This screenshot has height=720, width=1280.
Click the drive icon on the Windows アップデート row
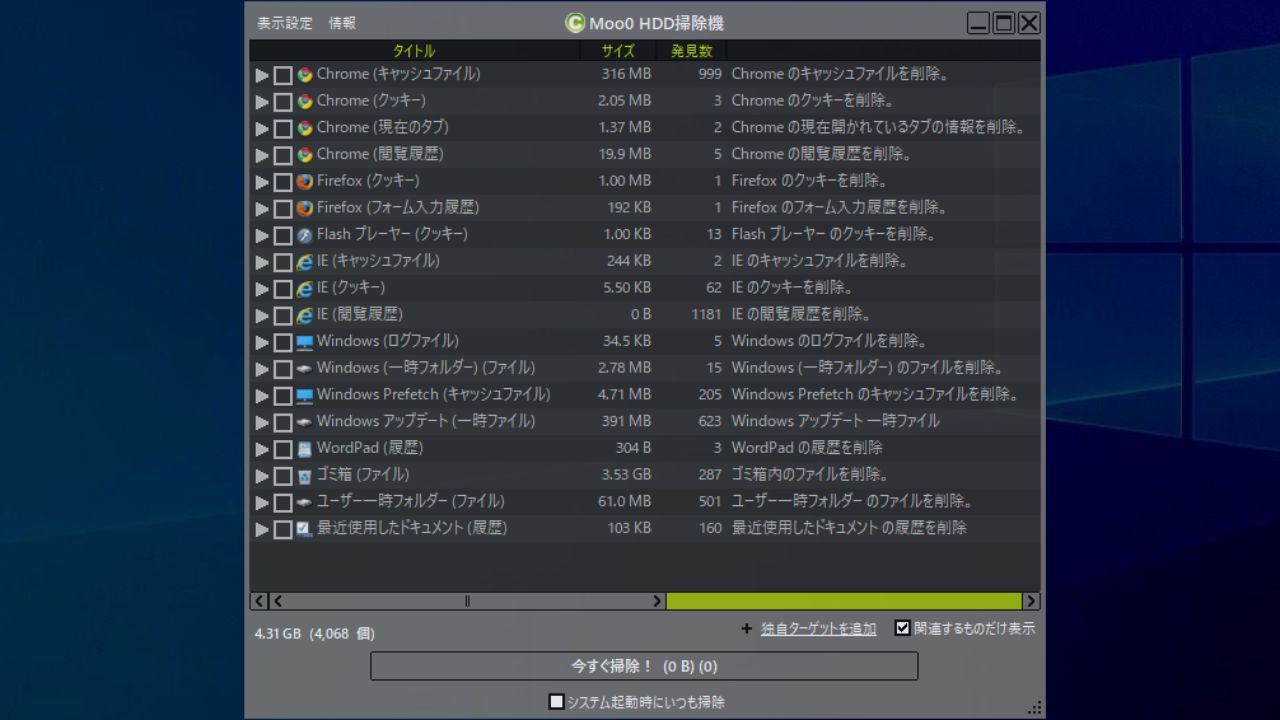pos(305,422)
